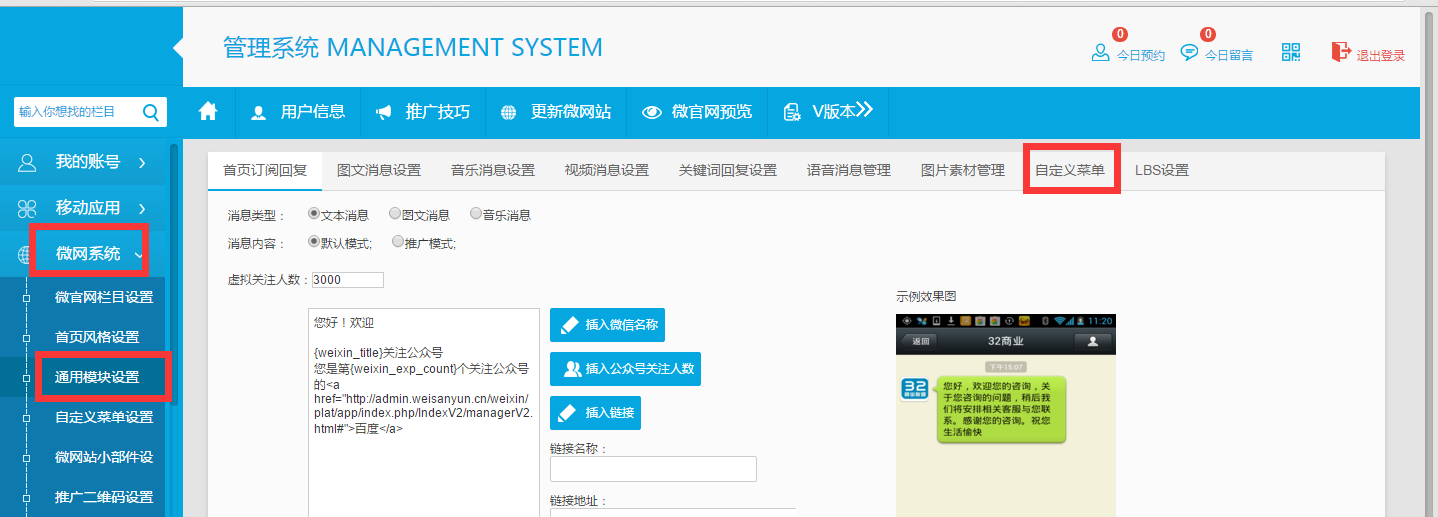This screenshot has width=1438, height=517.
Task: Click the 插入微信名称 button
Action: [607, 325]
